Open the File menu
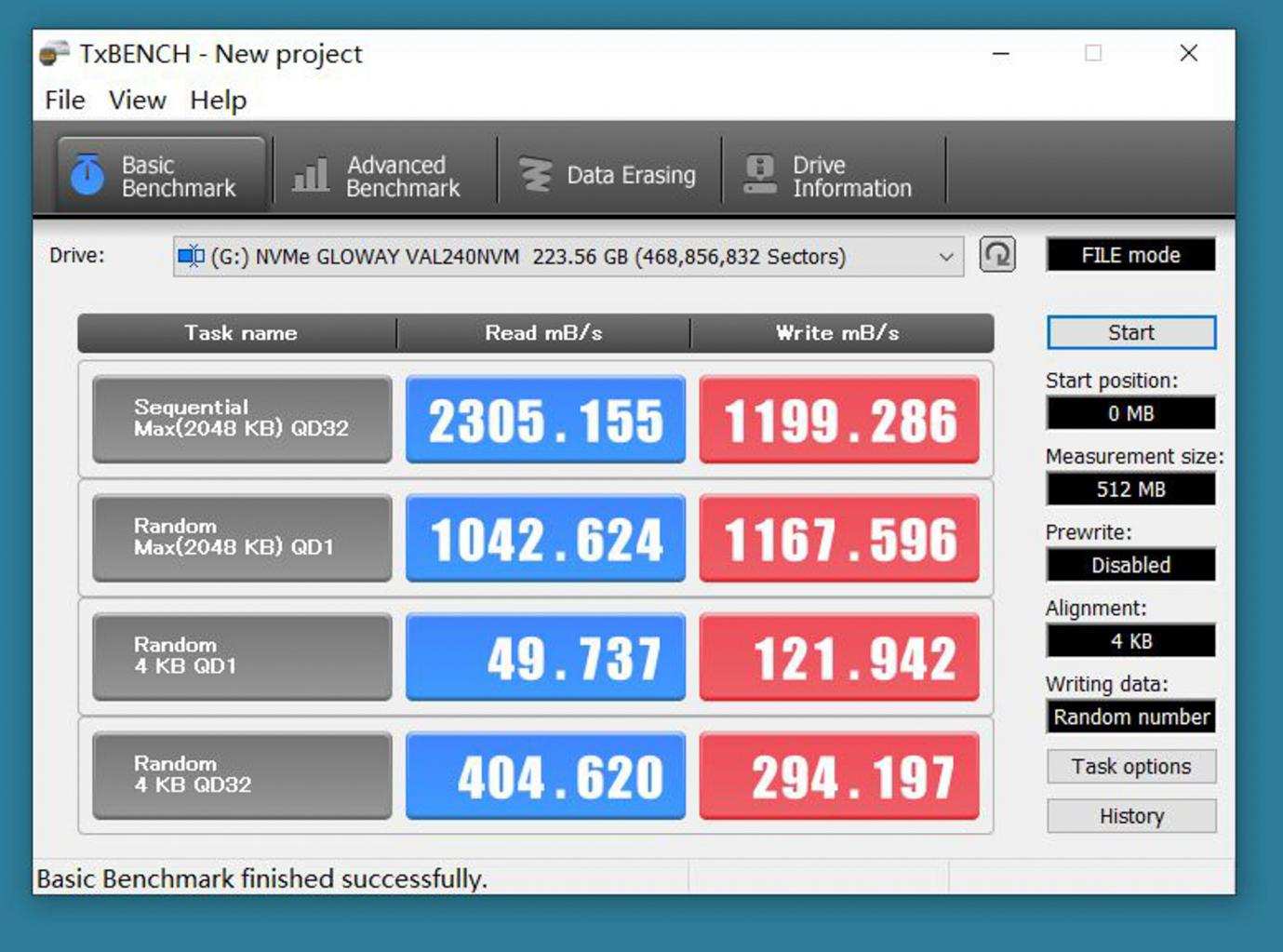 [65, 100]
